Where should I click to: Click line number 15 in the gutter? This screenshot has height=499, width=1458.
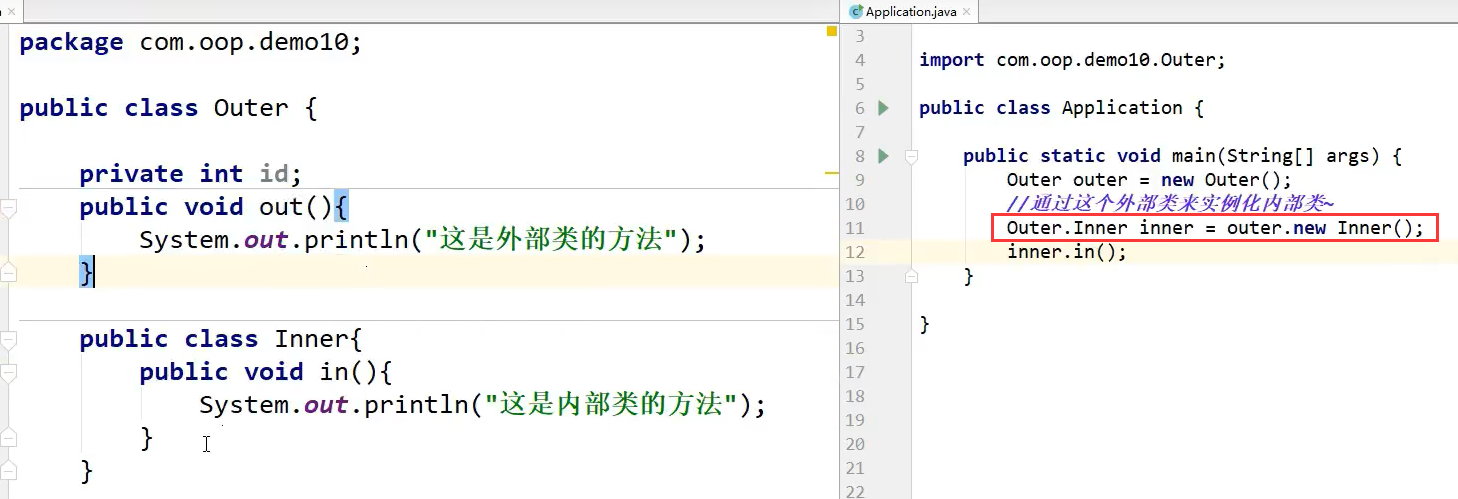tap(855, 324)
